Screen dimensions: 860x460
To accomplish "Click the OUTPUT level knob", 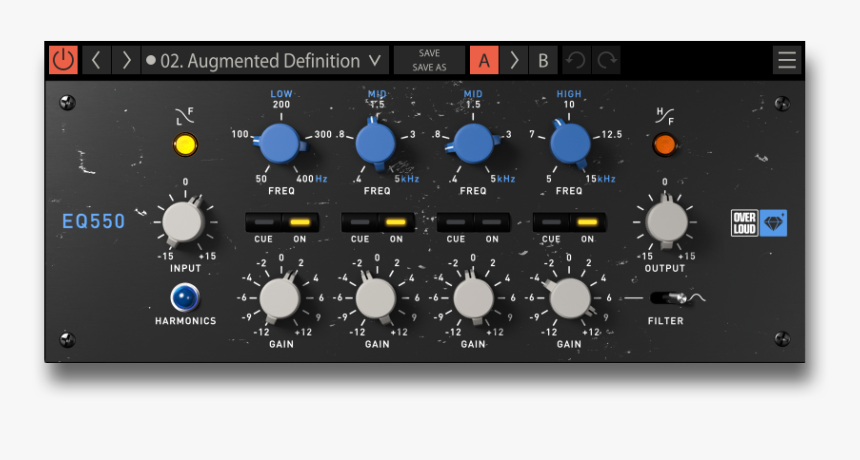I will click(666, 222).
